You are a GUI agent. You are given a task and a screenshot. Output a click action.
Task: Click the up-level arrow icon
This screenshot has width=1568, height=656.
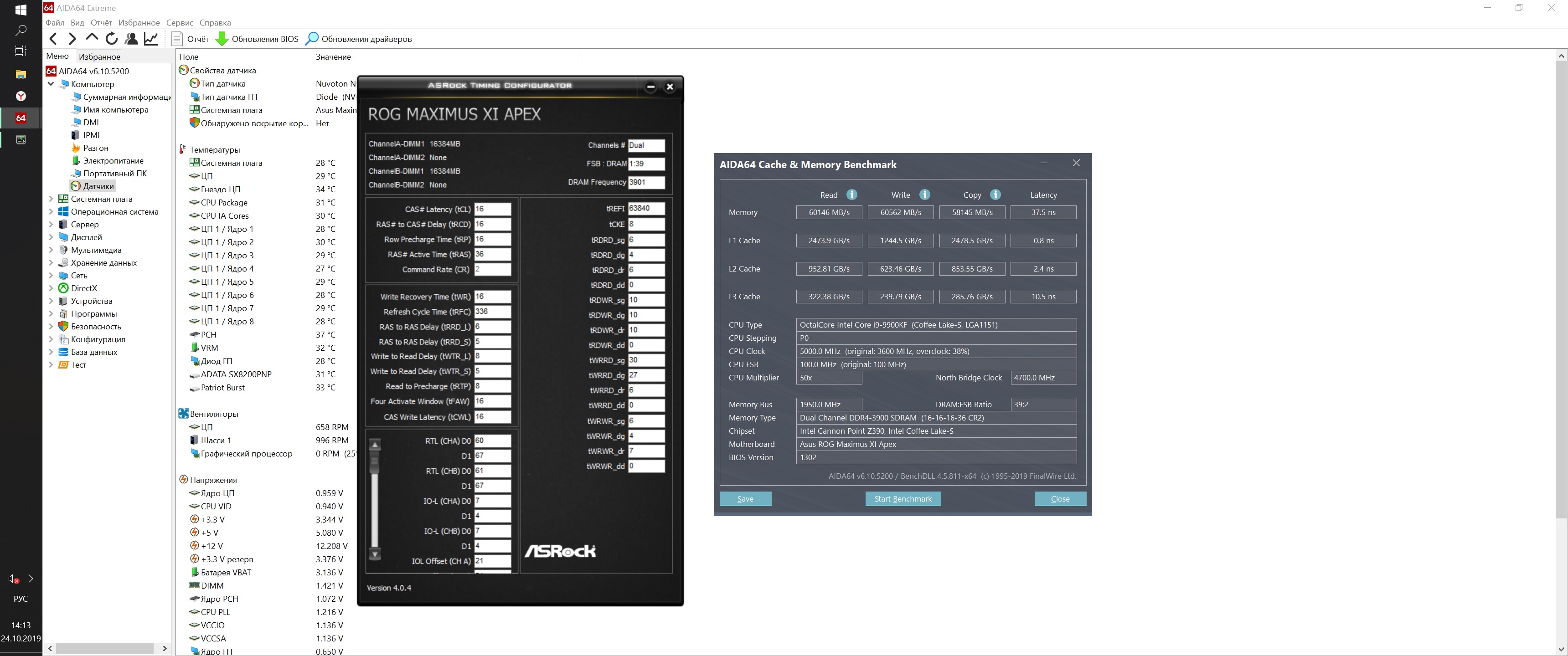tap(92, 38)
